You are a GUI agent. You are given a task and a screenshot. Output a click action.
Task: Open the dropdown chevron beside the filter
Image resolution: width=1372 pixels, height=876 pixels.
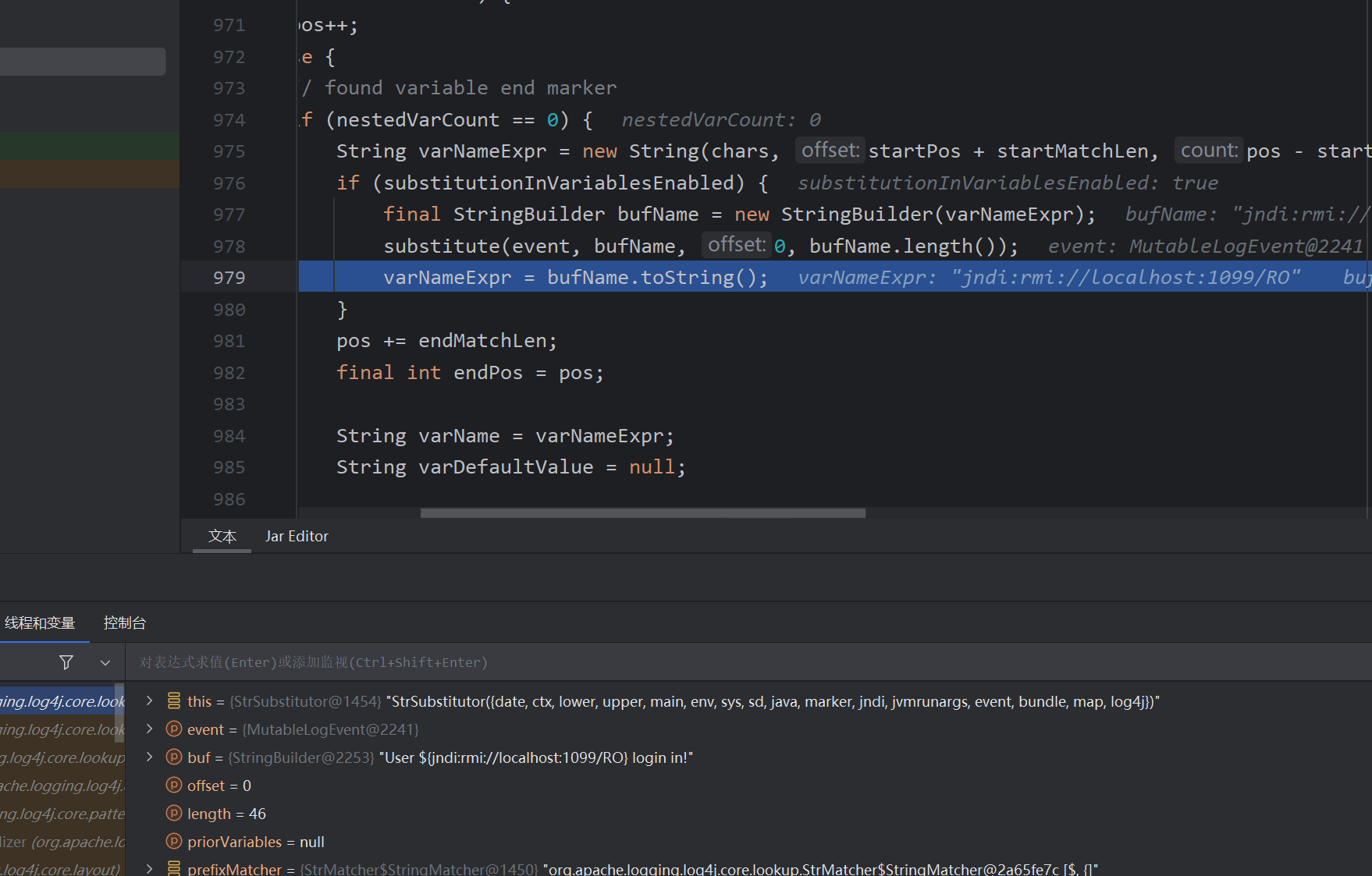[x=105, y=662]
